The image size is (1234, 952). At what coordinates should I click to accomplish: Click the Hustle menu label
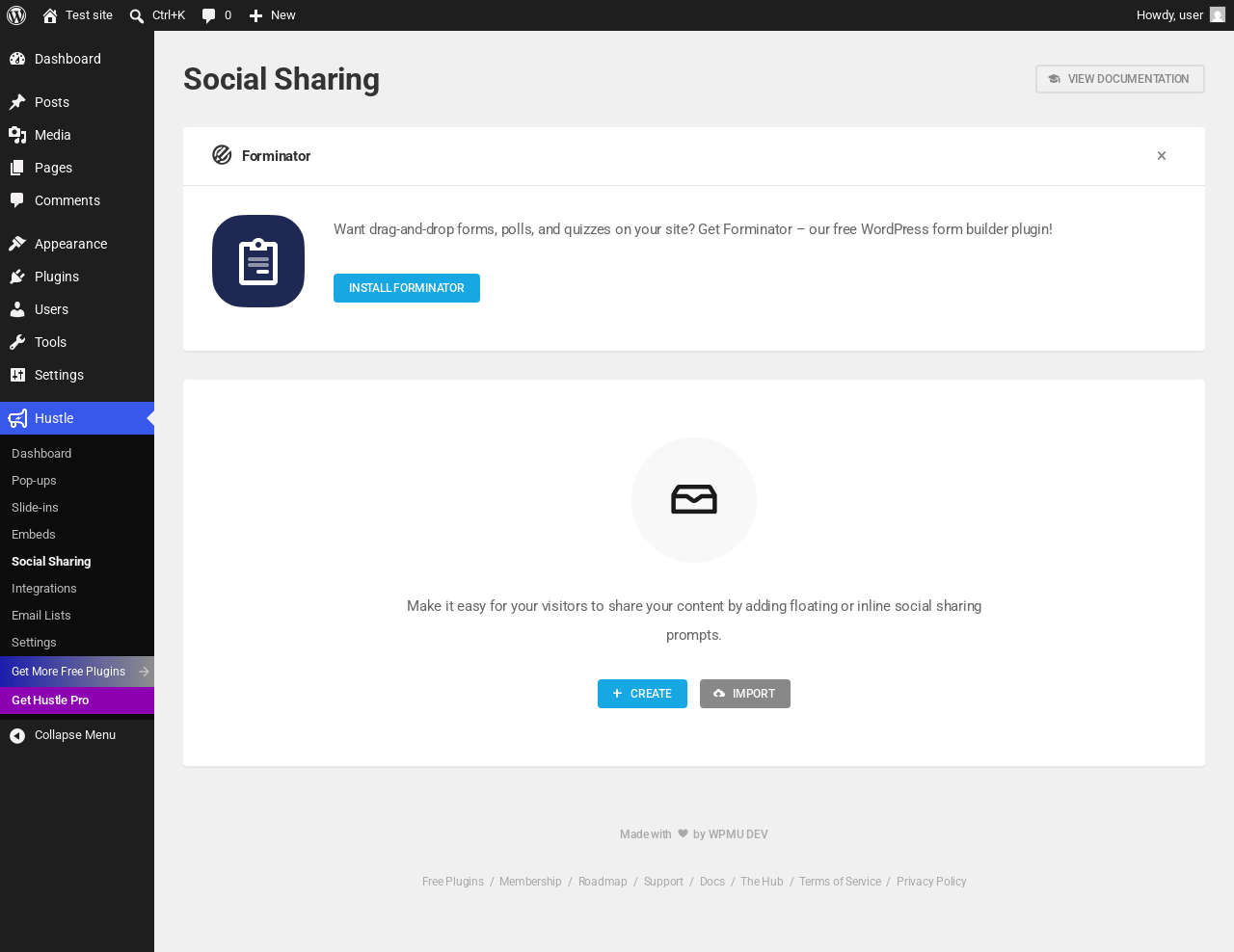54,418
